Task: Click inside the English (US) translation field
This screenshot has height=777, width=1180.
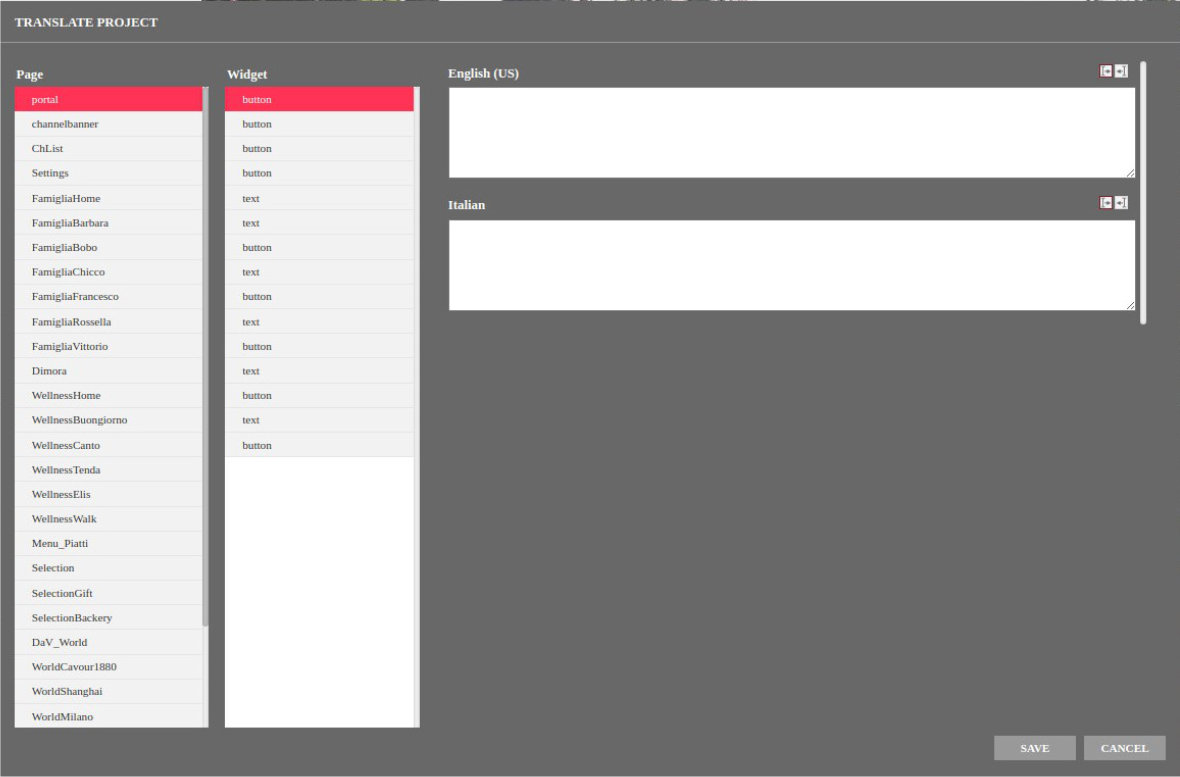Action: [x=790, y=132]
